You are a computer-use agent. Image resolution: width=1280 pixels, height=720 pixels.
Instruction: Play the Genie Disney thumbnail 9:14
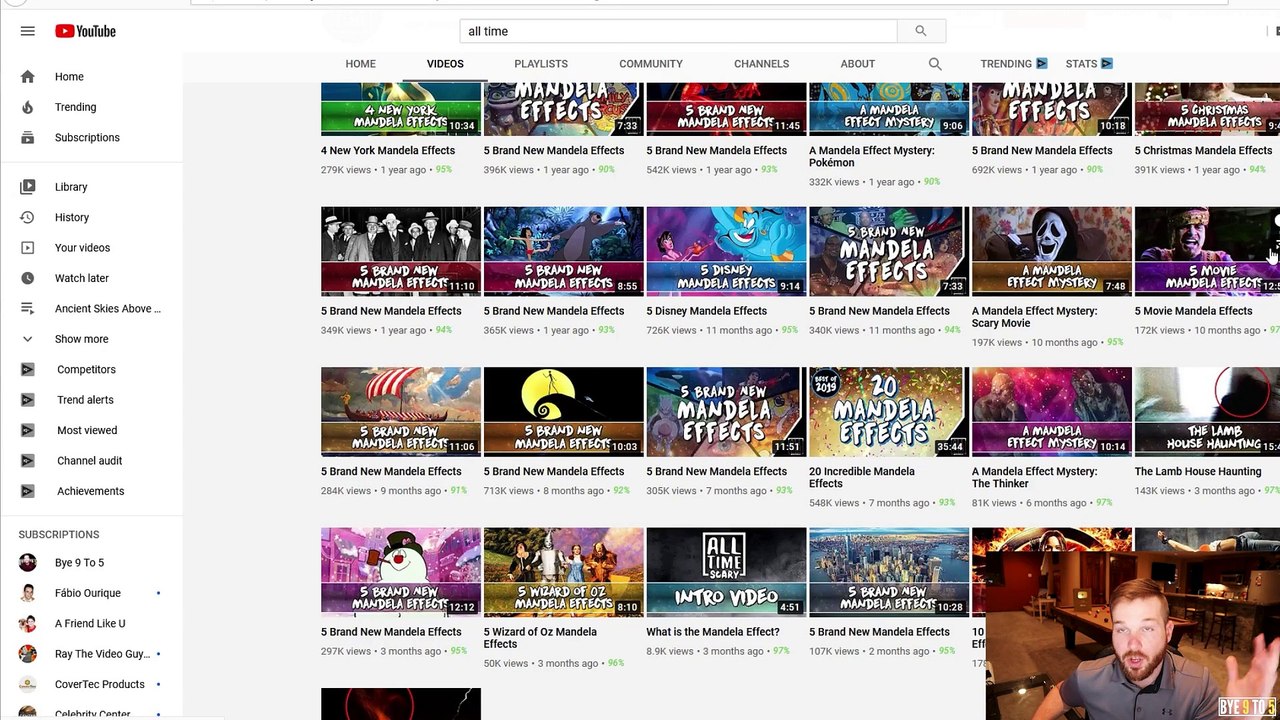click(x=726, y=252)
